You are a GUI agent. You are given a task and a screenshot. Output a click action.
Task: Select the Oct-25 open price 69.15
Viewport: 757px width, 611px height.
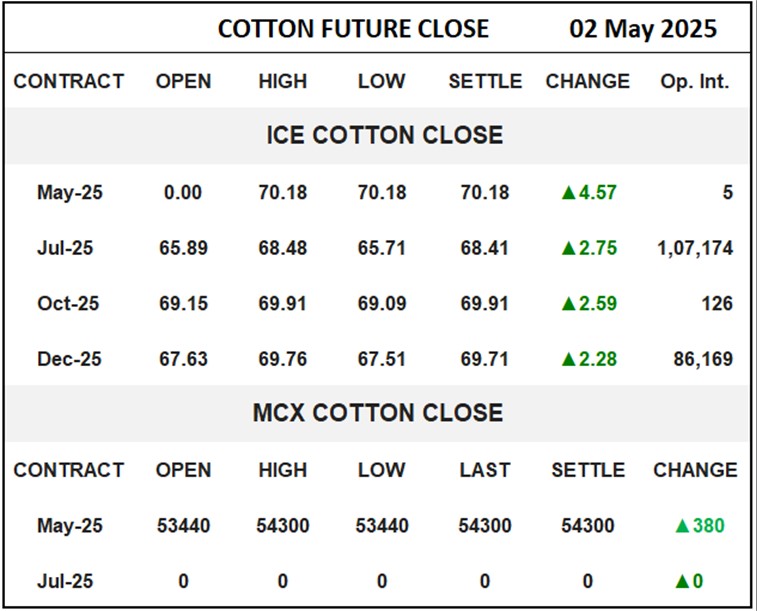click(182, 304)
